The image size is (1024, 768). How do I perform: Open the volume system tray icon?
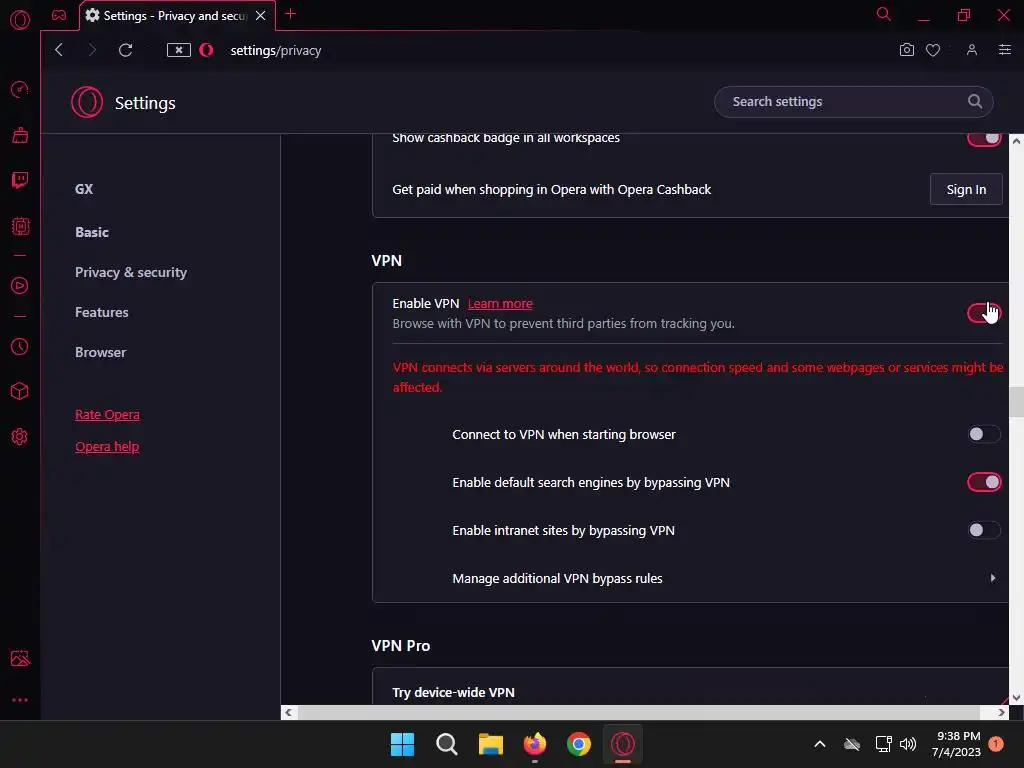pyautogui.click(x=908, y=744)
